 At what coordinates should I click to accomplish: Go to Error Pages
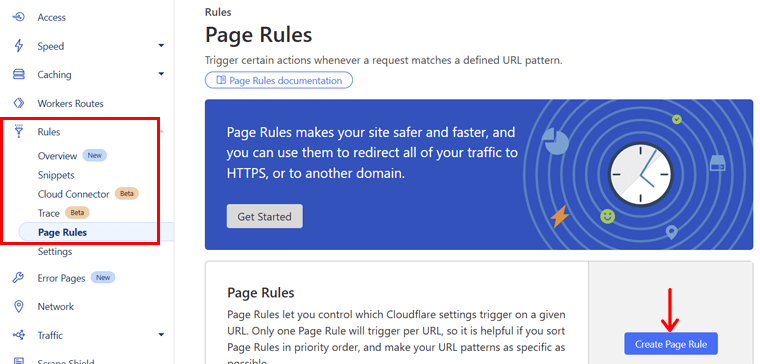click(61, 278)
